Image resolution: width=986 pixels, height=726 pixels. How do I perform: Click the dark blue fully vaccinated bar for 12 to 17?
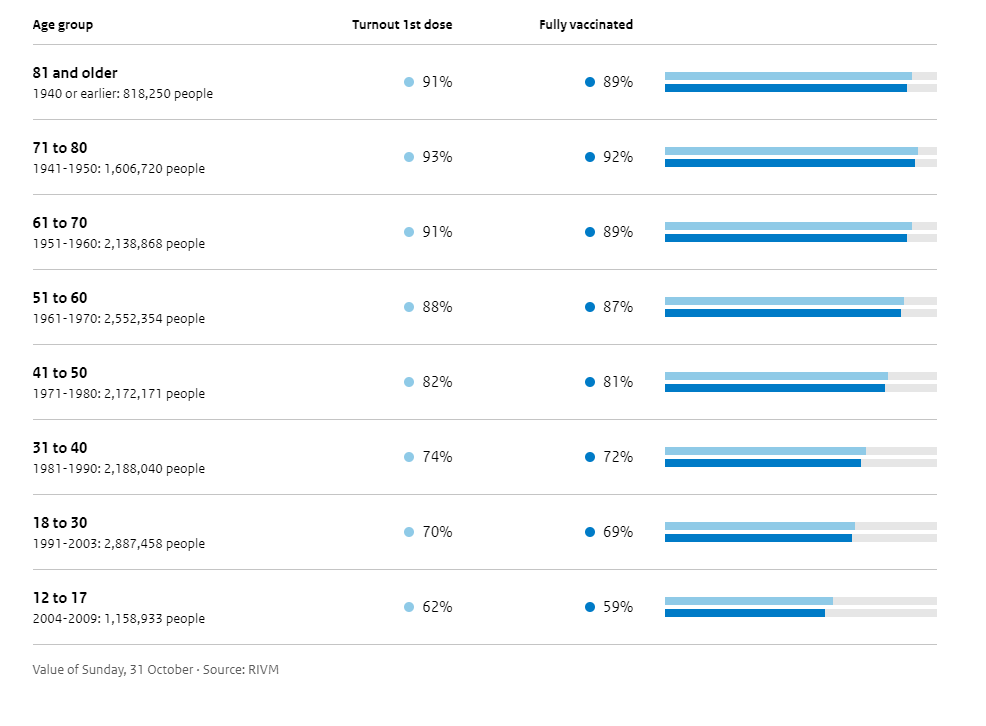coord(744,613)
